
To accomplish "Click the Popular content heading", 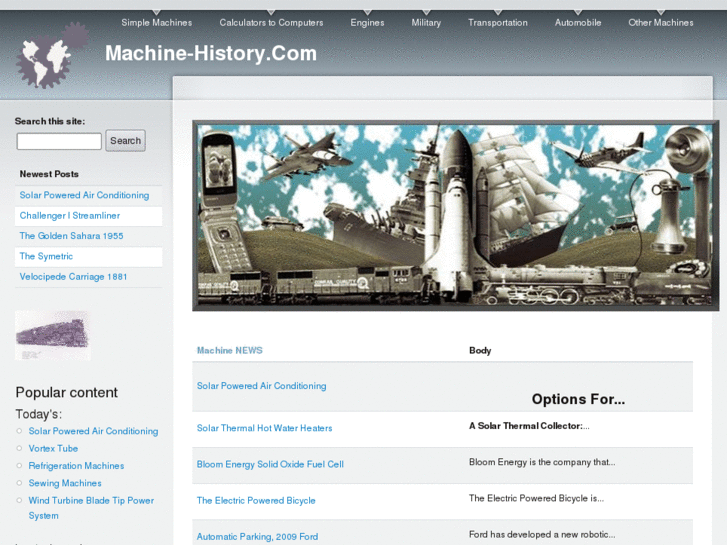I will (x=67, y=392).
